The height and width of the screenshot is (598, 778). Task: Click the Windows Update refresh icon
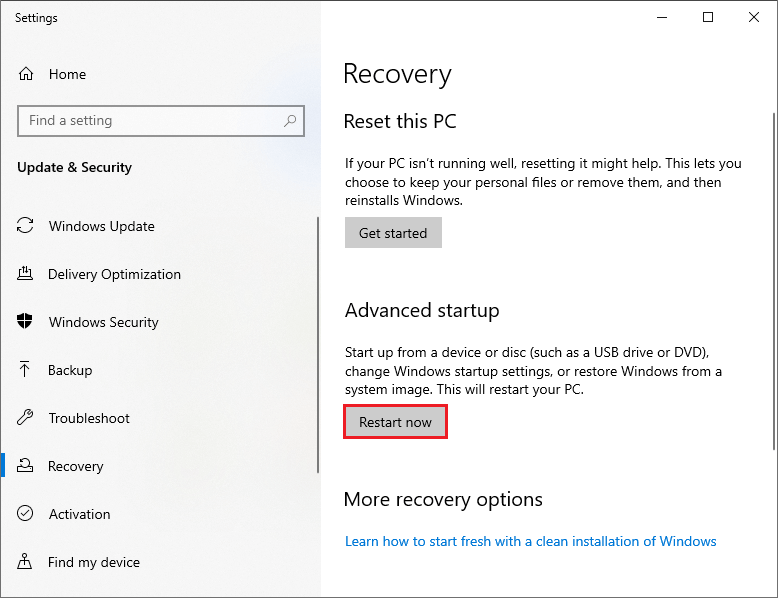click(25, 225)
